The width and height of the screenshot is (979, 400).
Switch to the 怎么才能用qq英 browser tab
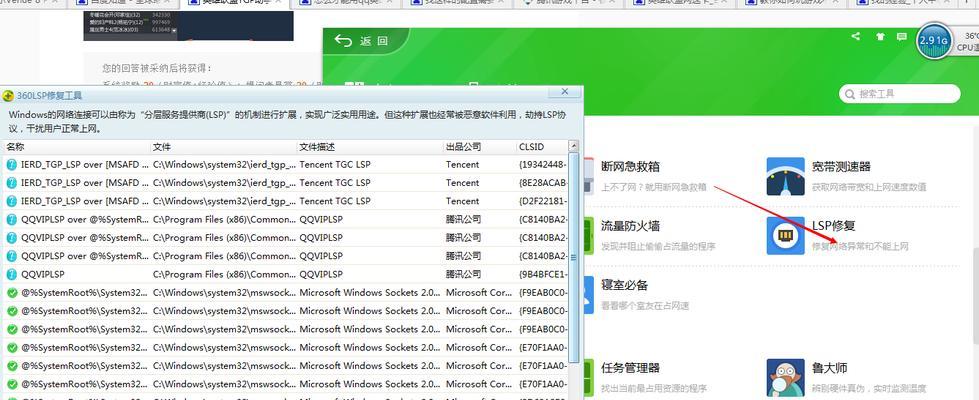coord(346,2)
